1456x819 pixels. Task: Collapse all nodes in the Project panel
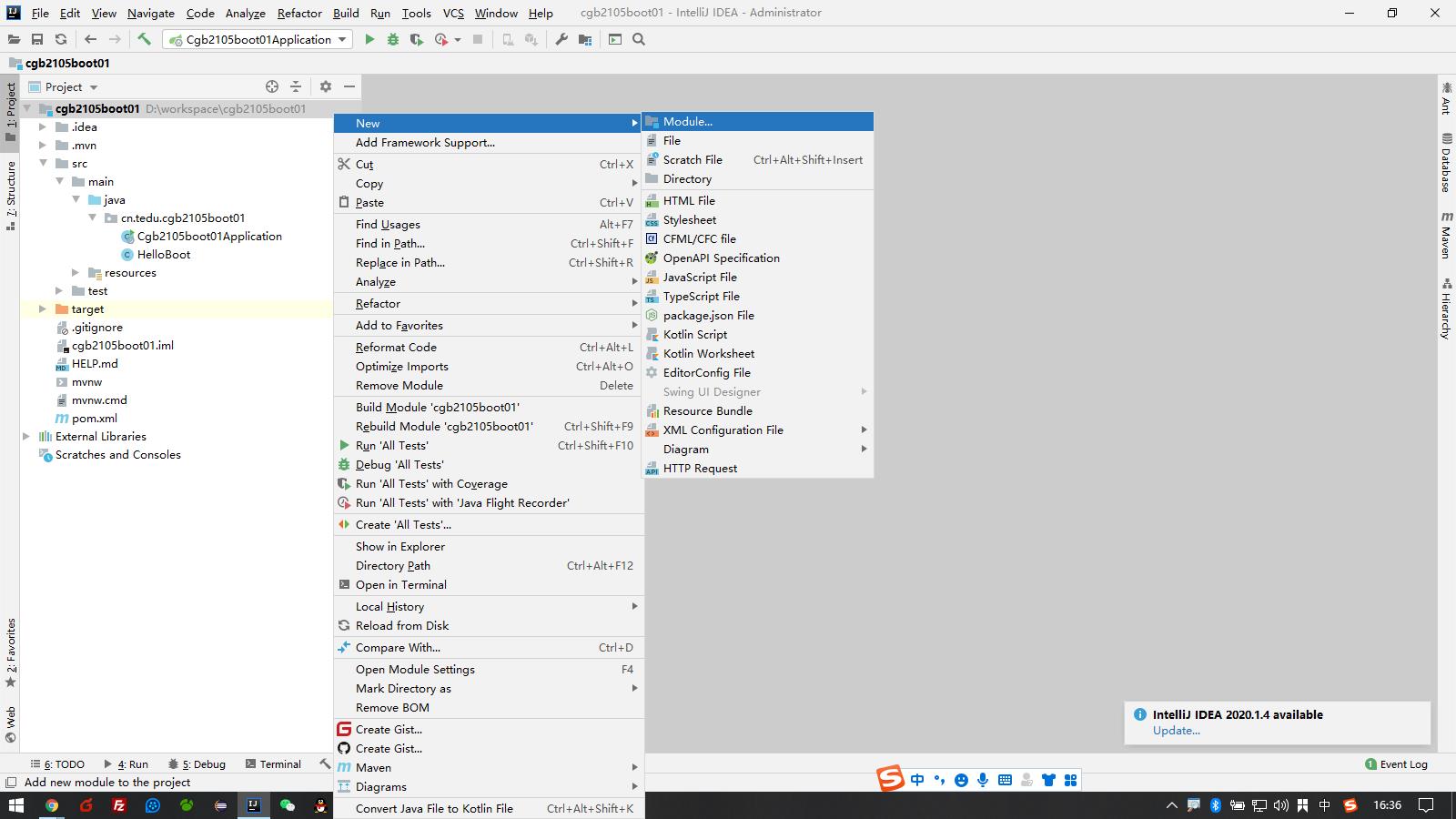pos(296,86)
